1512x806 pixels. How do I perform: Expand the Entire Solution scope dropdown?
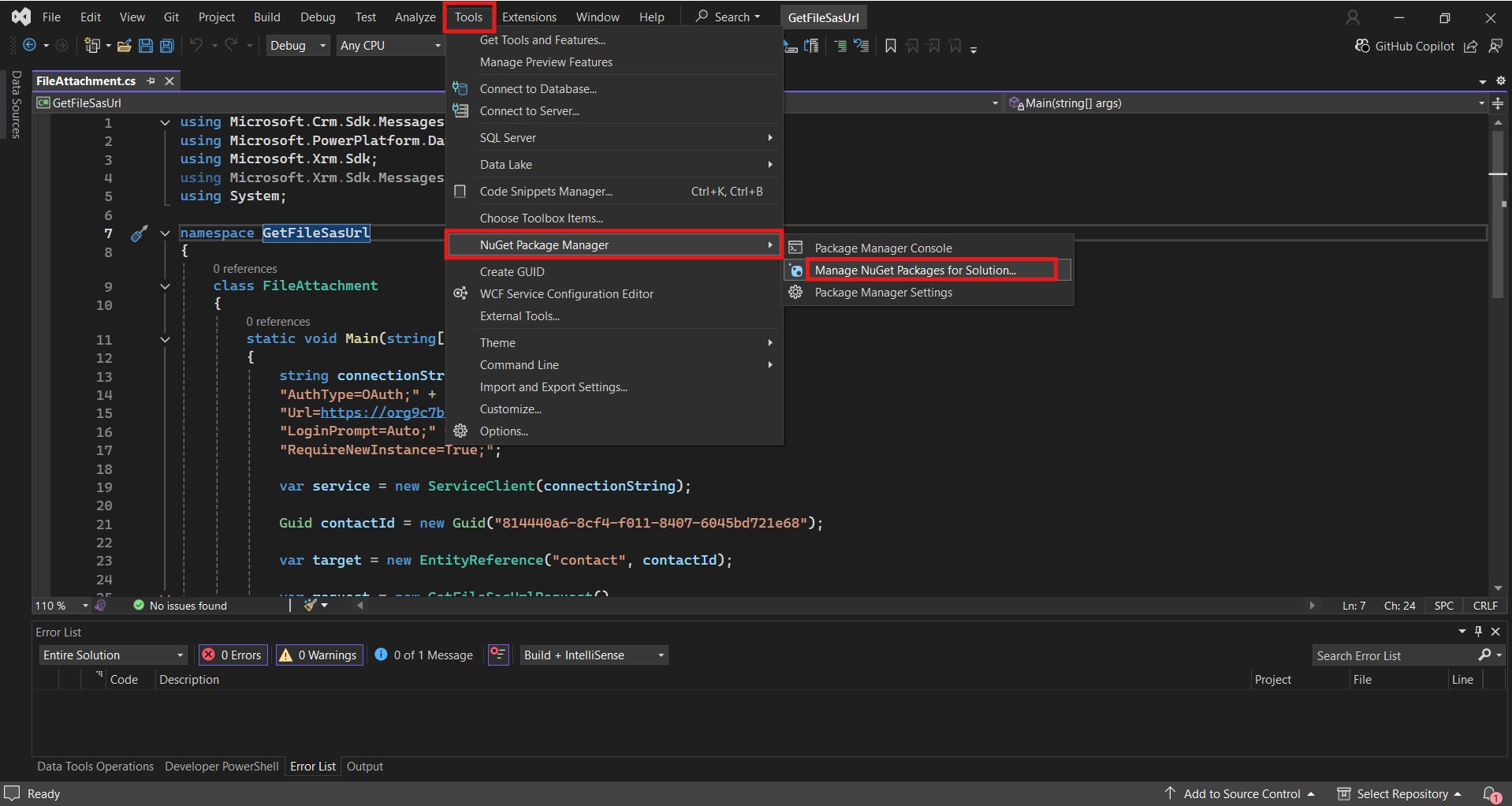tap(114, 655)
